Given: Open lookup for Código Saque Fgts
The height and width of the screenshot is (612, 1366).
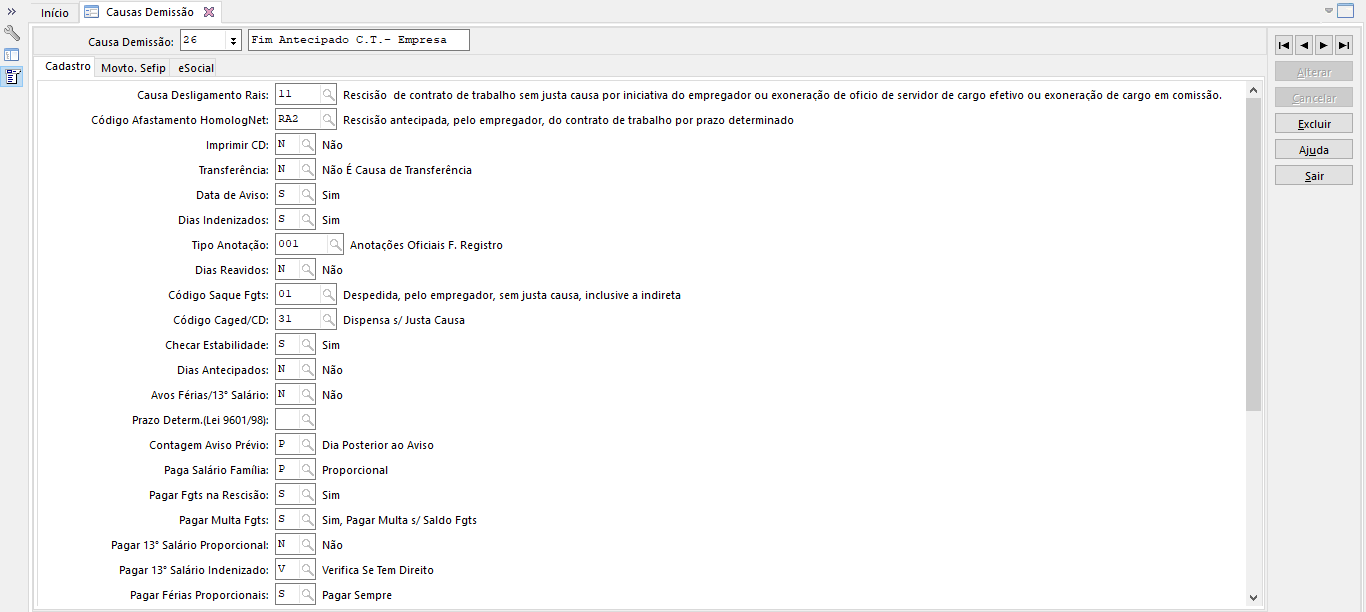Looking at the screenshot, I should pyautogui.click(x=328, y=295).
